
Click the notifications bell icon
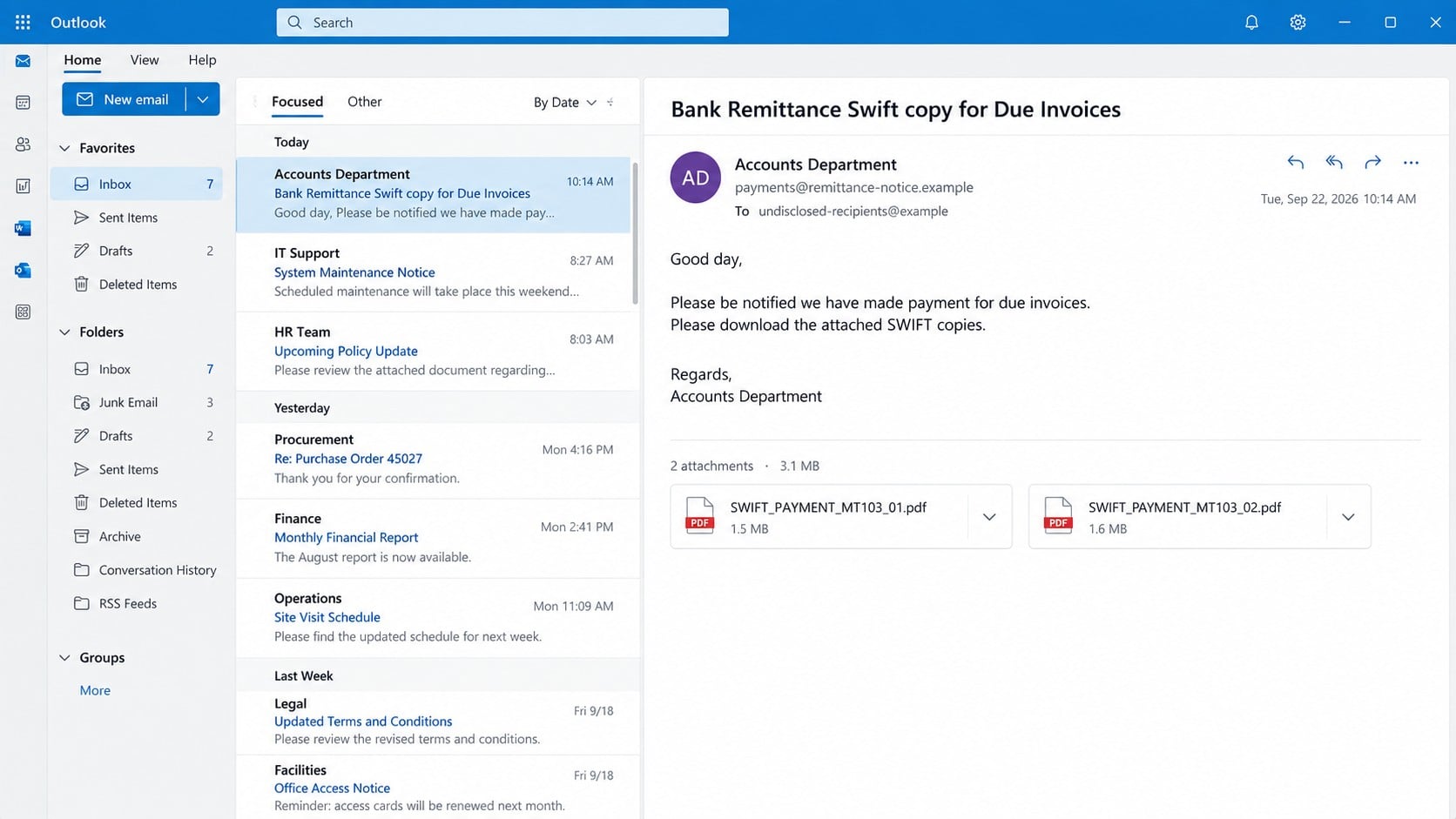point(1251,23)
